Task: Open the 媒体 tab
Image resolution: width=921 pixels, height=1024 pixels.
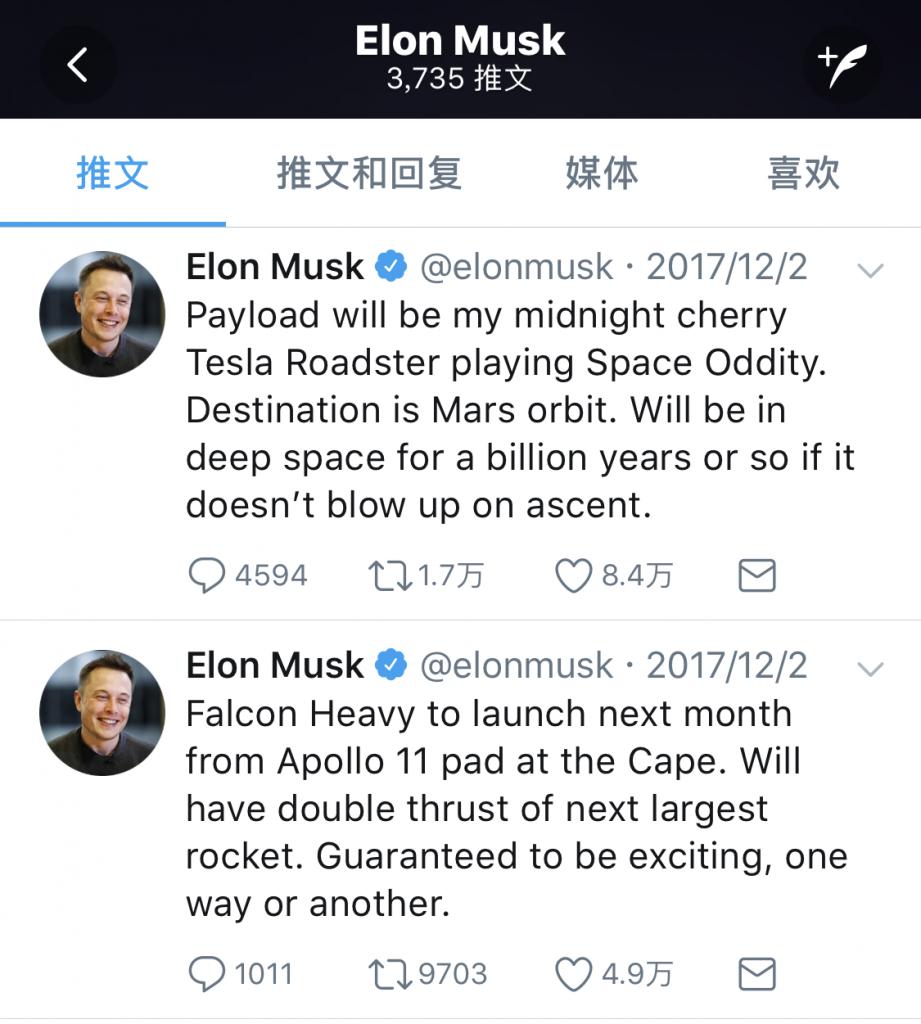Action: pyautogui.click(x=601, y=174)
